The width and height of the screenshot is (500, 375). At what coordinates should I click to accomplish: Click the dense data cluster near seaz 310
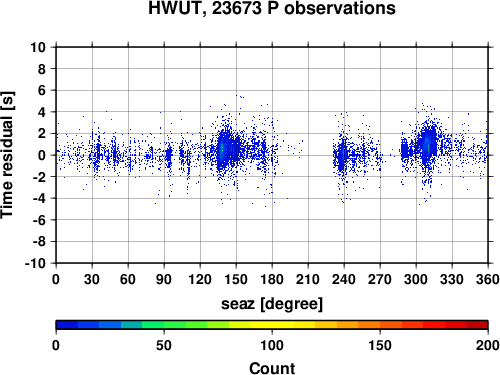[428, 143]
